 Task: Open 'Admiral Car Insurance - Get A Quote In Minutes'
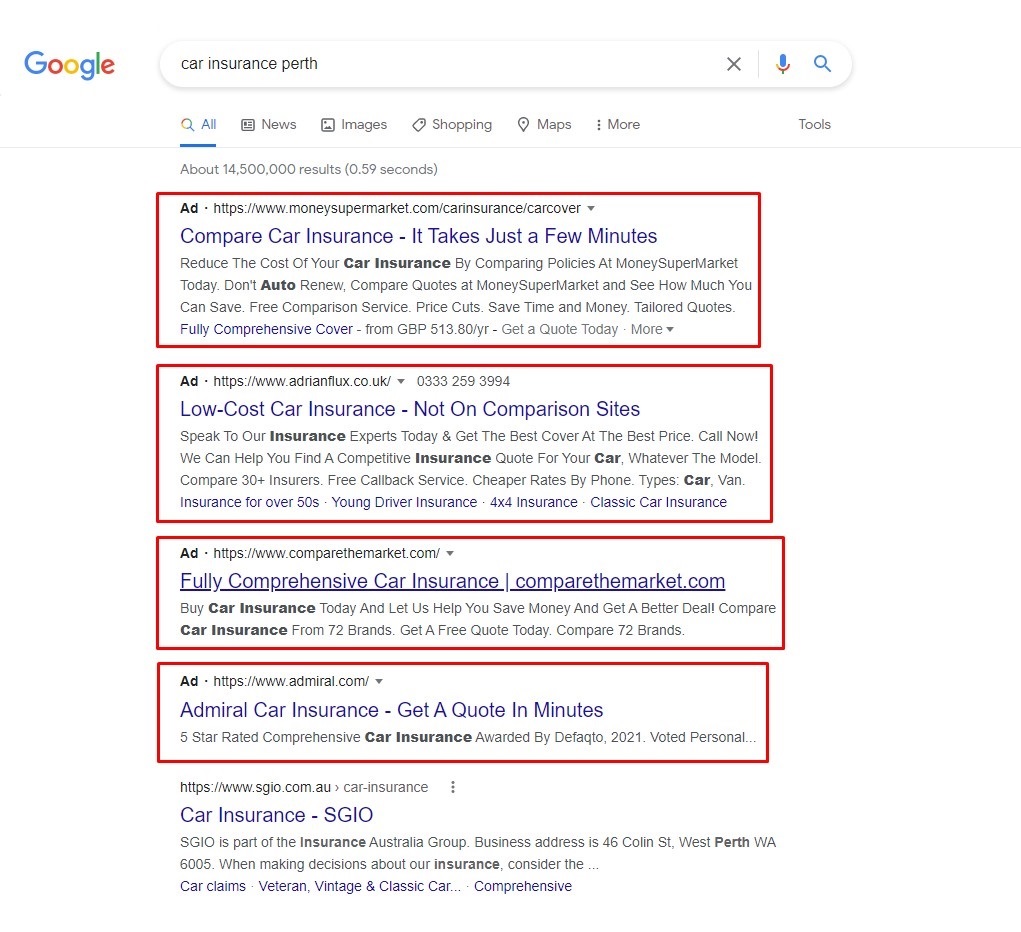(391, 710)
